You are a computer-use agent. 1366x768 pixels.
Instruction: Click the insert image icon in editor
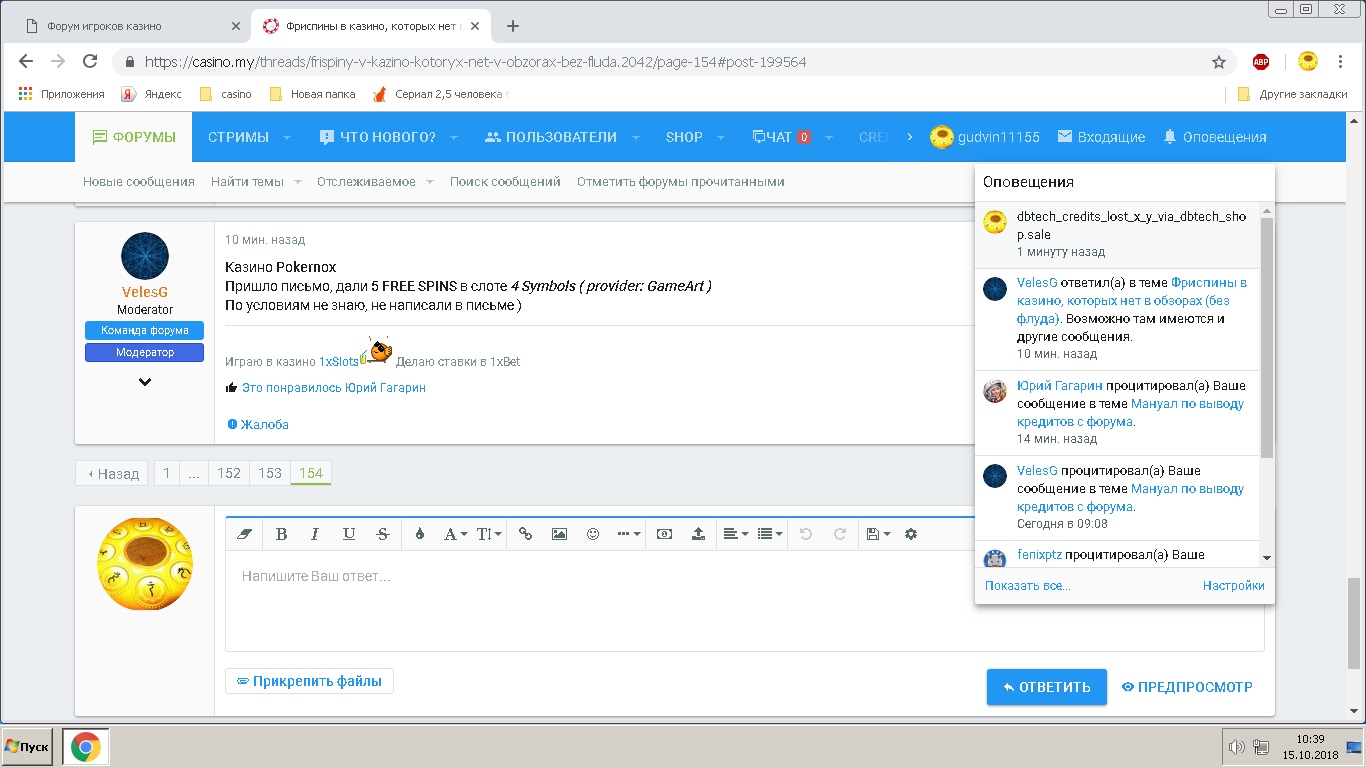(559, 534)
